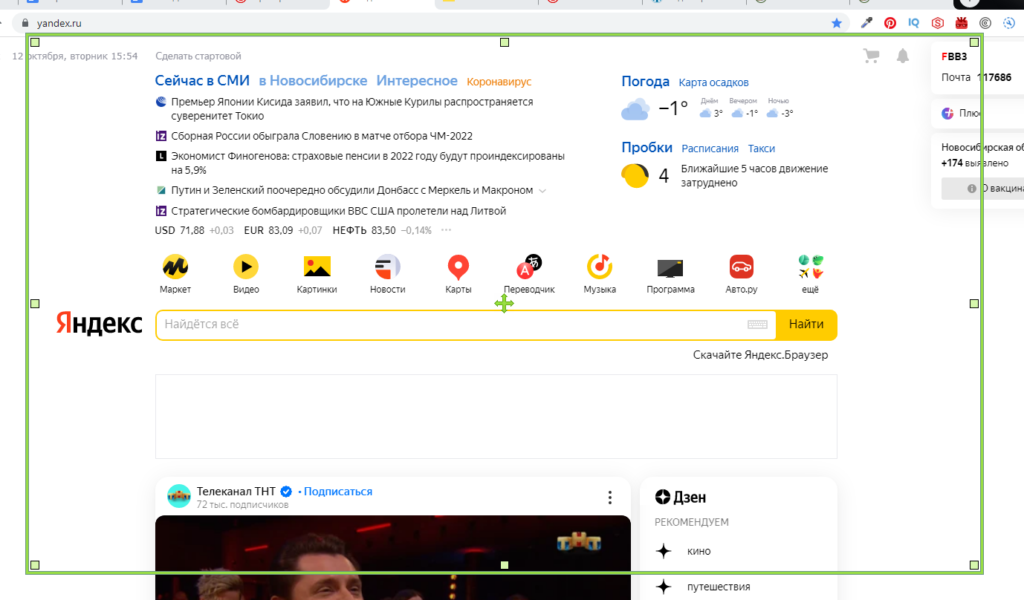Select кино in Дзен recommendations
This screenshot has width=1024, height=600.
(x=698, y=551)
